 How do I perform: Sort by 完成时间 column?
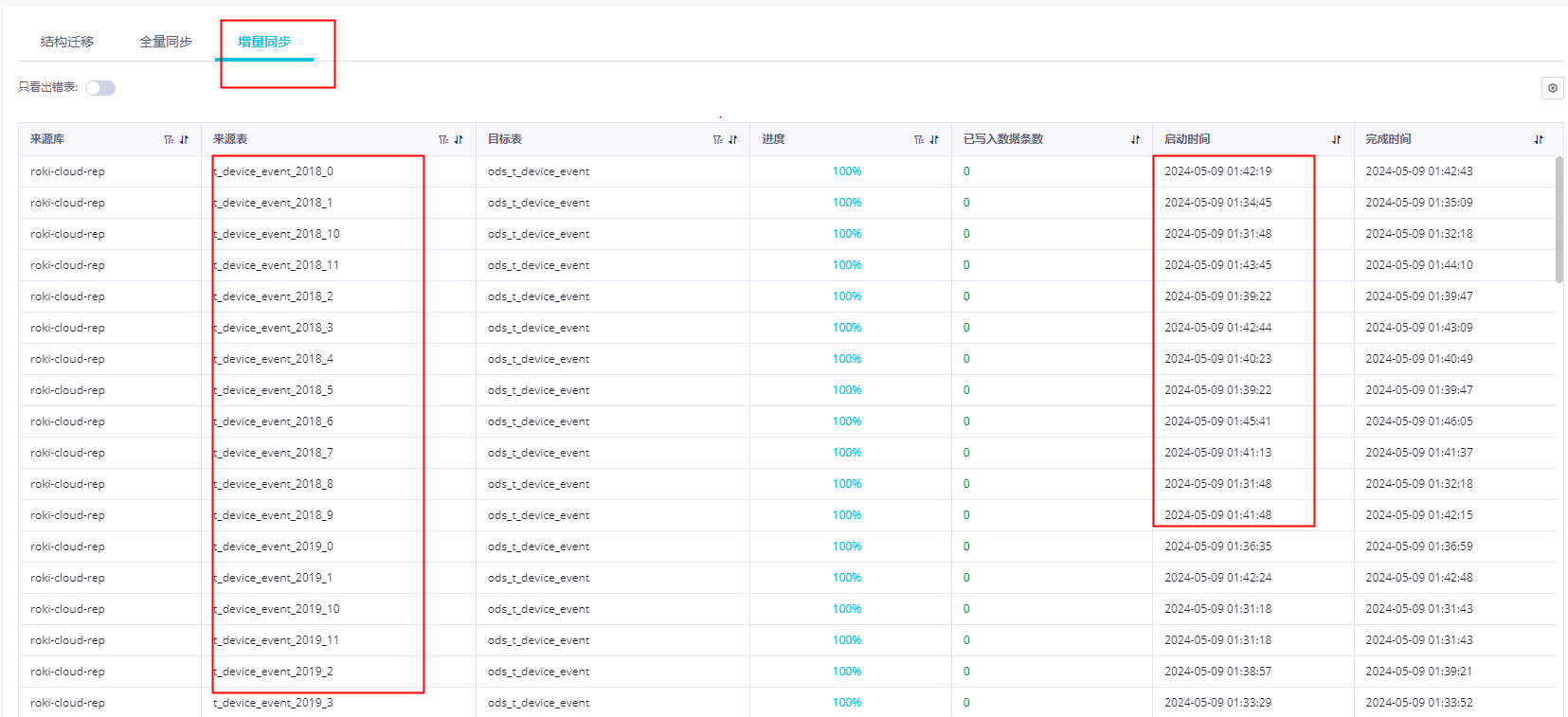(1539, 139)
